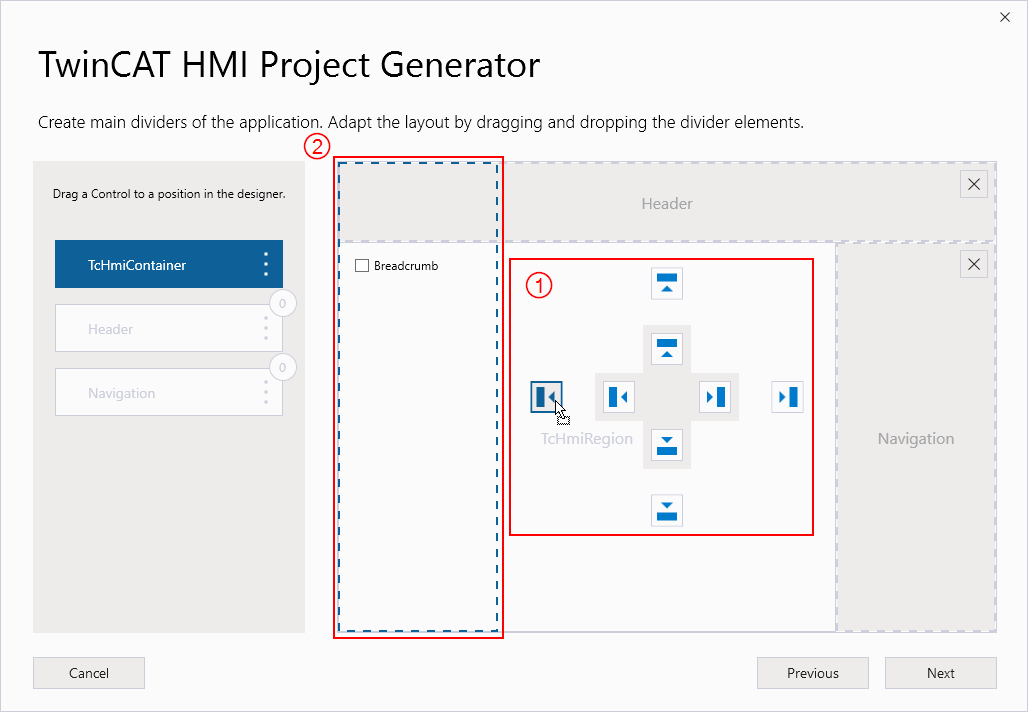1028x712 pixels.
Task: Click the Header region in the designer
Action: pos(667,204)
